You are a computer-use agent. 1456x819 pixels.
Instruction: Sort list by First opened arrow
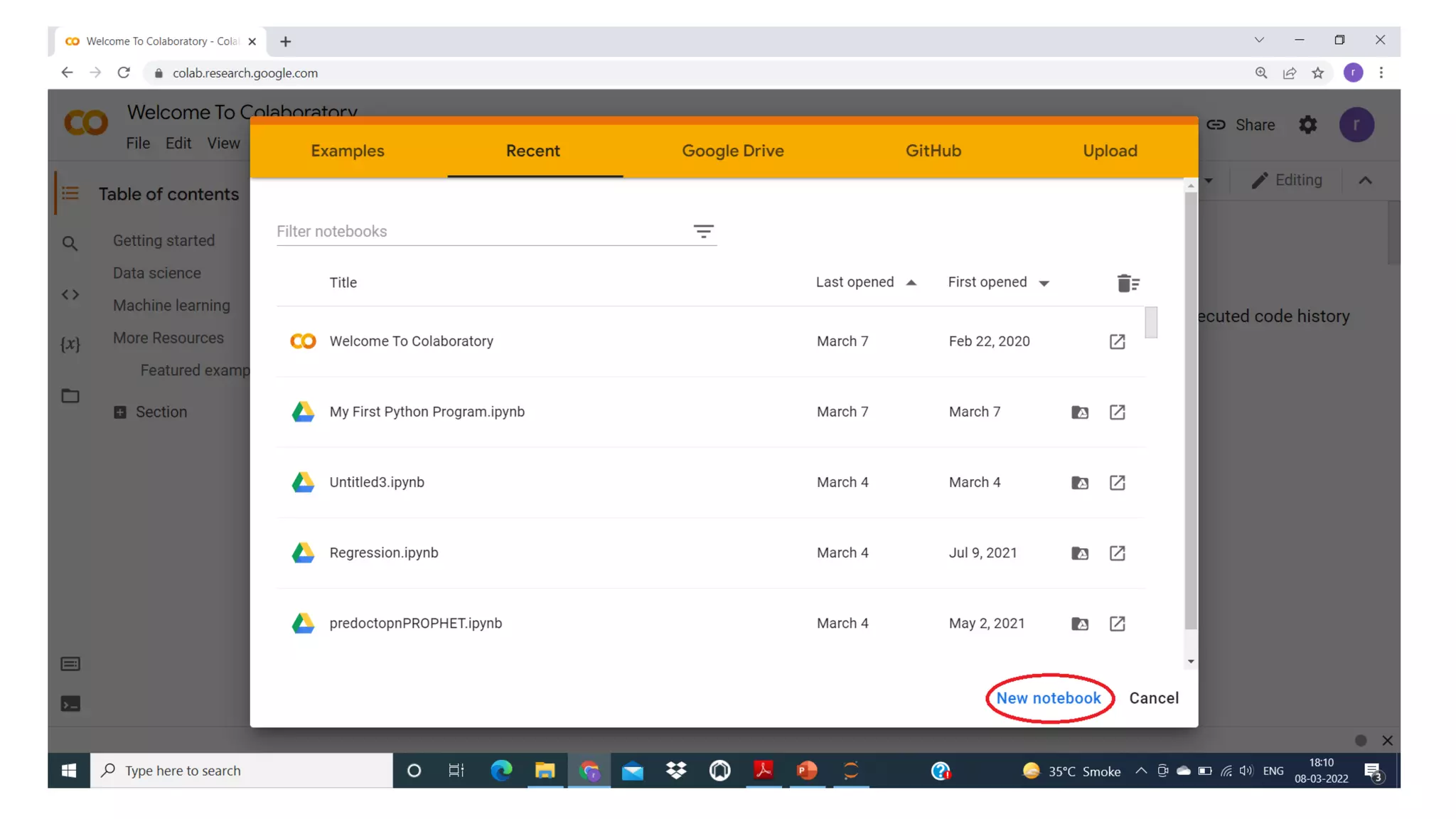(1044, 283)
